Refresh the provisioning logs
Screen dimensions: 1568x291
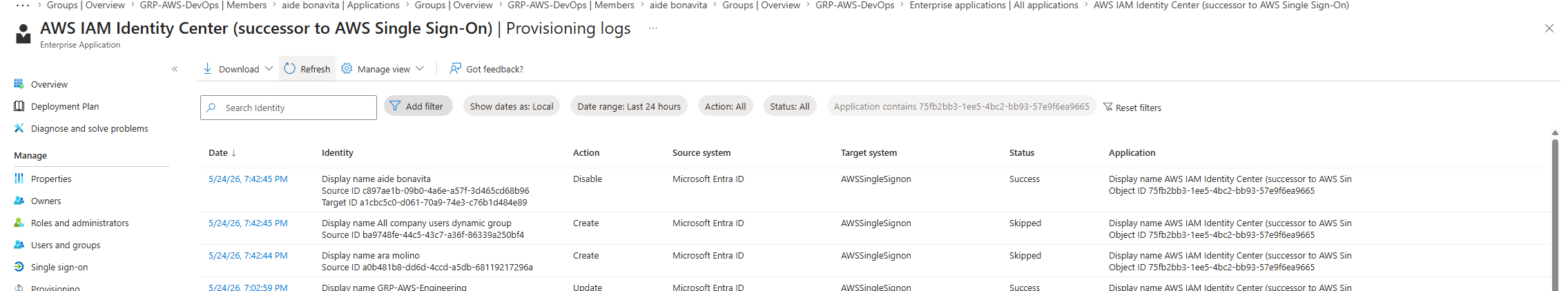(x=307, y=69)
